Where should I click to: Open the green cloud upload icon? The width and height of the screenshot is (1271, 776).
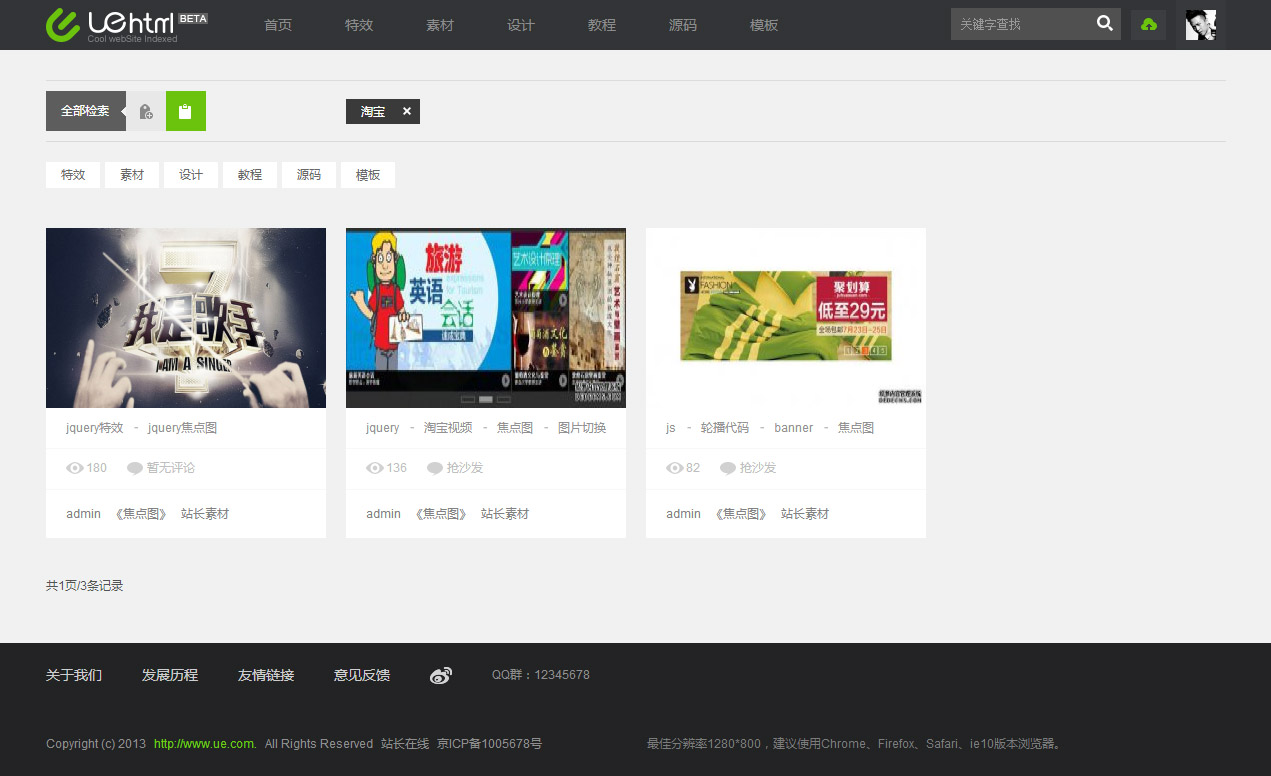pos(1148,25)
